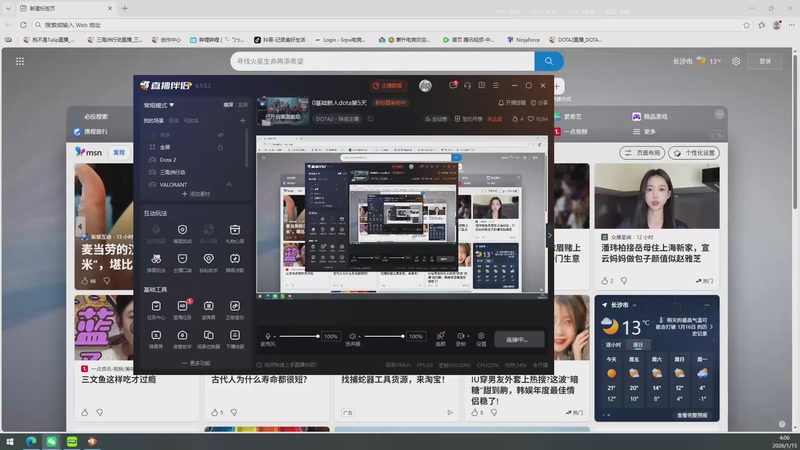
Task: Open weather card three-dot menu
Action: 707,305
